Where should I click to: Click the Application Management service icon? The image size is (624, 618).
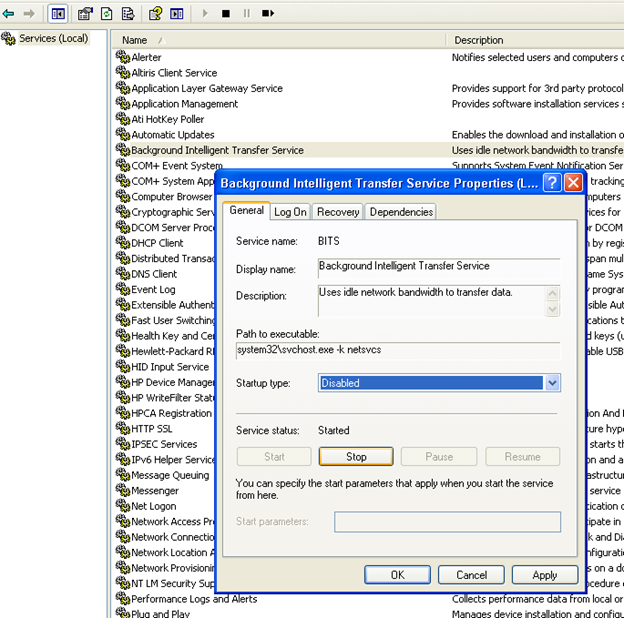123,103
